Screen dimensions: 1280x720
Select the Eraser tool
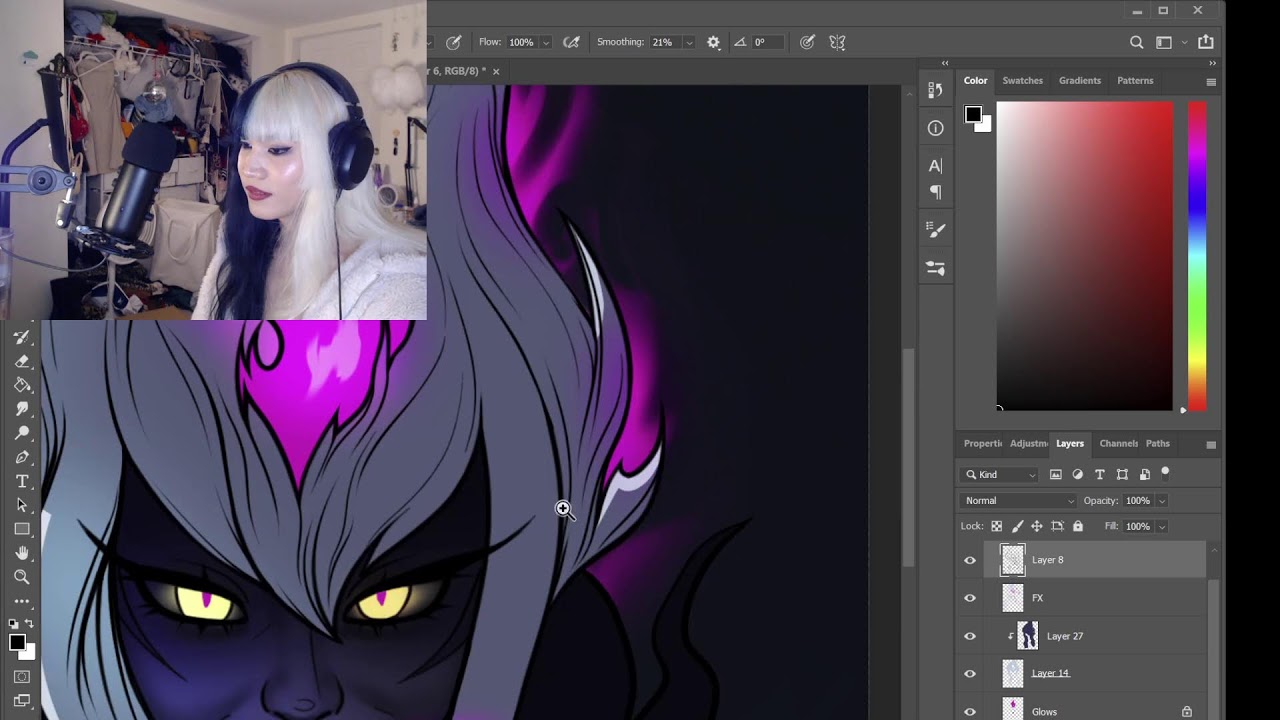22,361
